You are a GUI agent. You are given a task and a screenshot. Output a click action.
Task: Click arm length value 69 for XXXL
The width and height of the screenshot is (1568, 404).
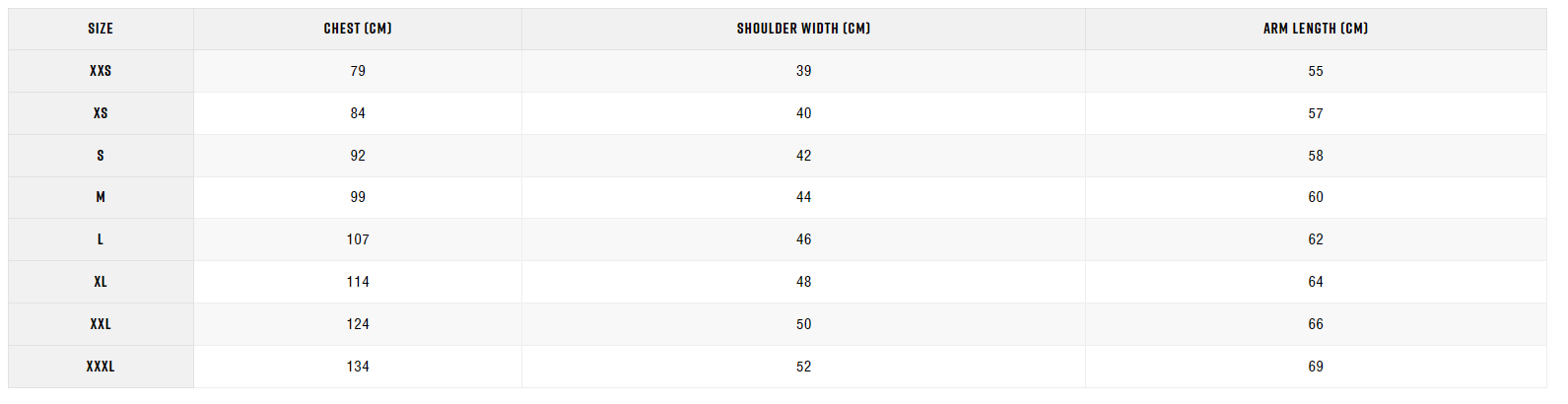[1316, 367]
